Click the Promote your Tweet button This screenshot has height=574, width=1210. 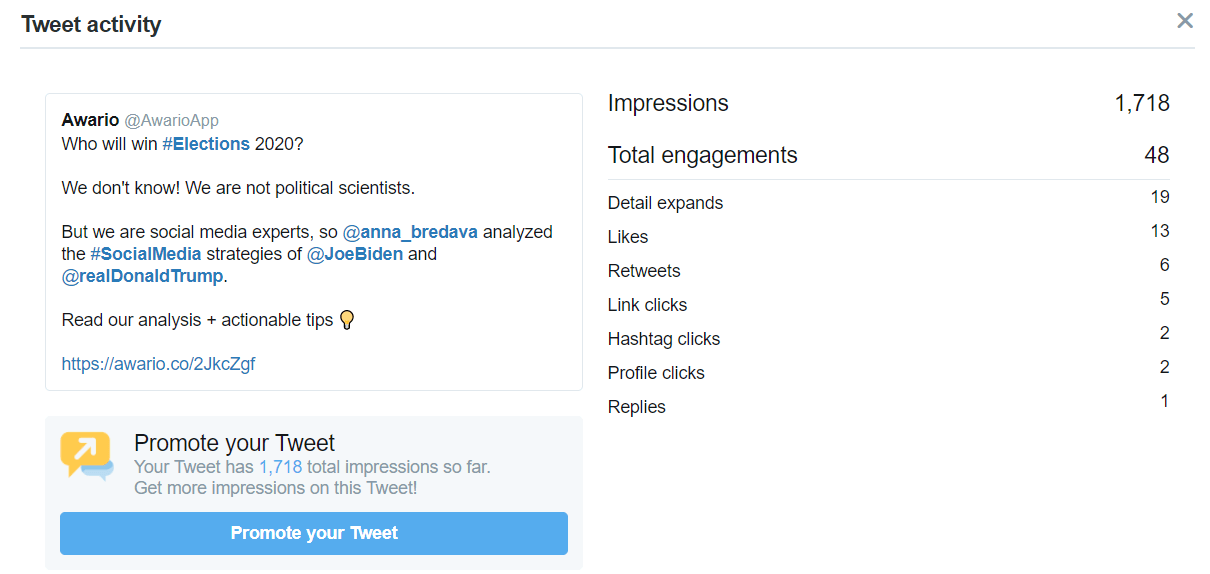point(314,533)
